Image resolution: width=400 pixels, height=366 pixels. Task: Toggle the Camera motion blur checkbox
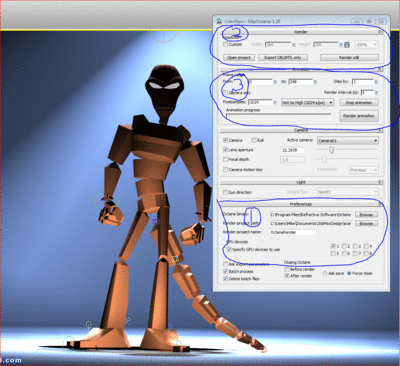click(x=225, y=169)
